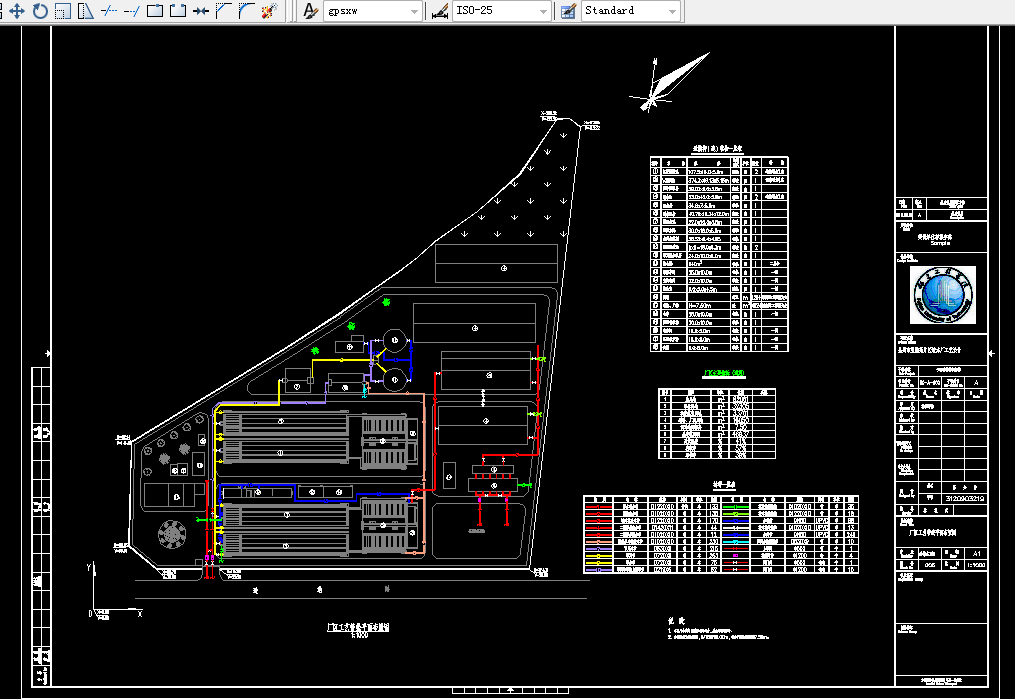The height and width of the screenshot is (699, 1015).
Task: Click the north arrow compass in the drawing
Action: [x=669, y=82]
